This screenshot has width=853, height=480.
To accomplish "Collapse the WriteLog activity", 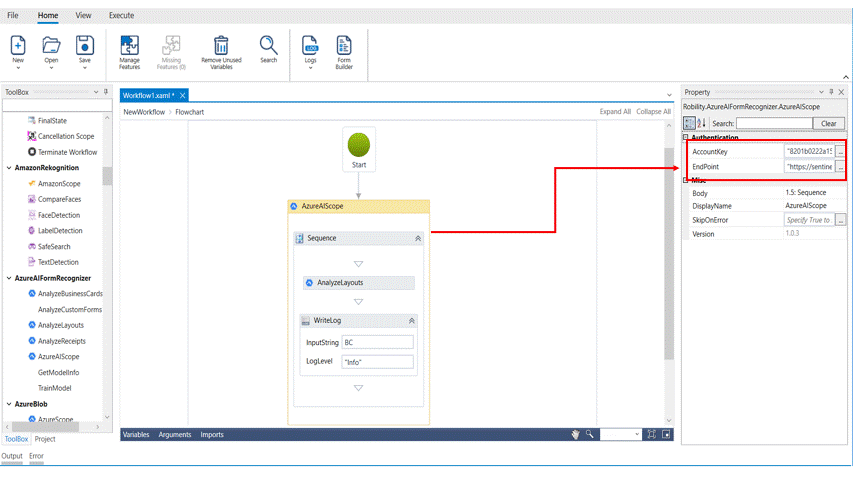I will point(412,320).
